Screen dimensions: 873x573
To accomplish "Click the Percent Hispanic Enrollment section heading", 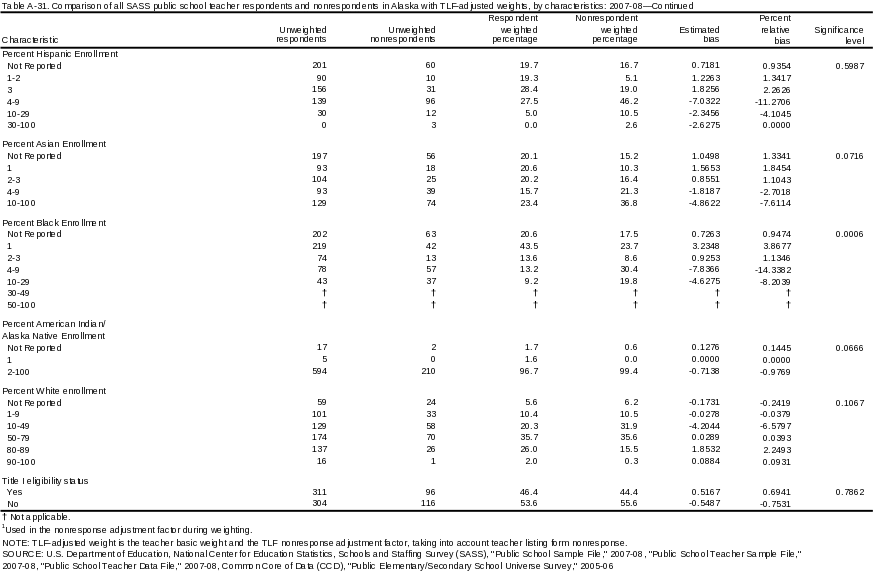I will point(59,53).
